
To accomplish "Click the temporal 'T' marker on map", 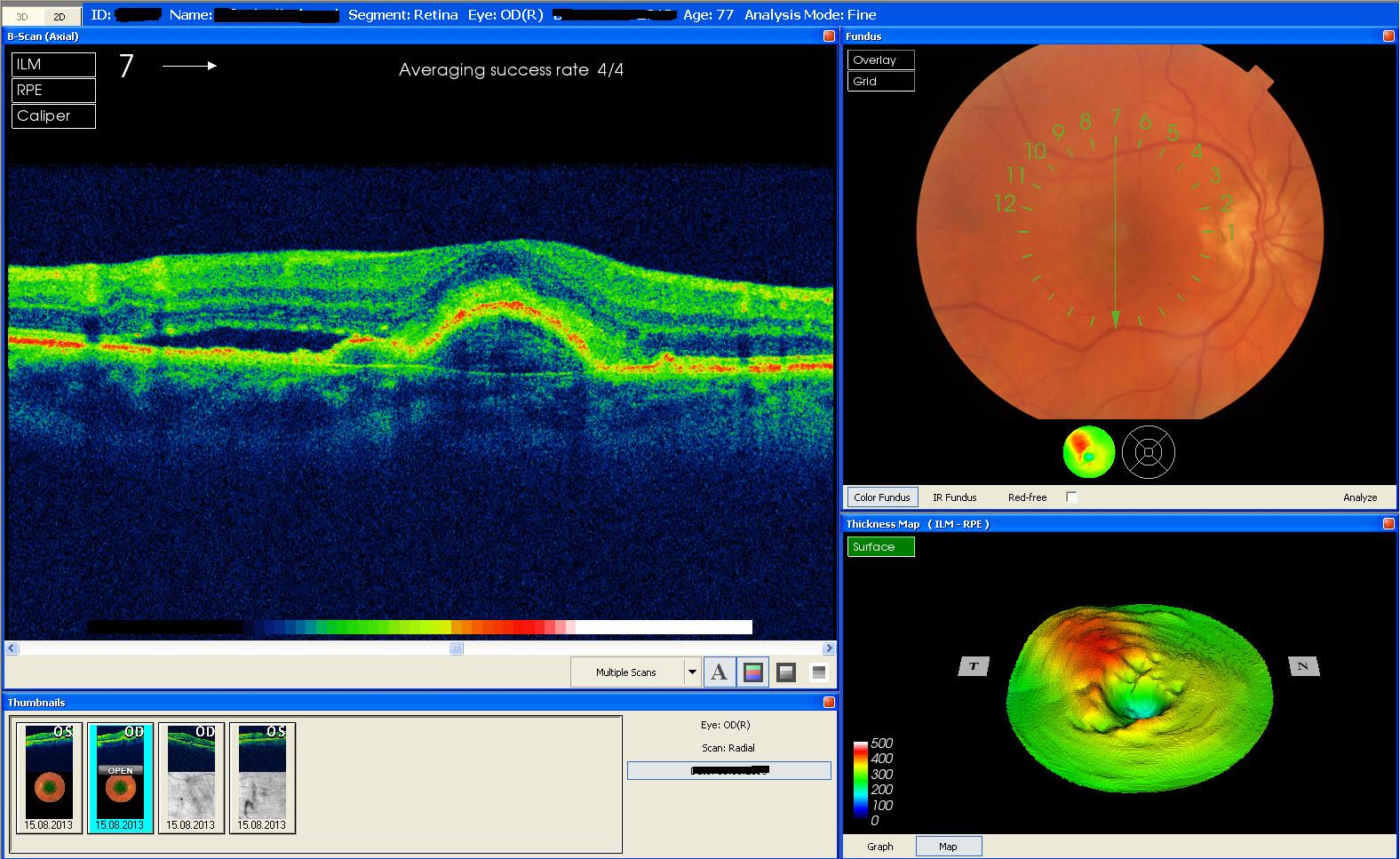I will coord(974,666).
